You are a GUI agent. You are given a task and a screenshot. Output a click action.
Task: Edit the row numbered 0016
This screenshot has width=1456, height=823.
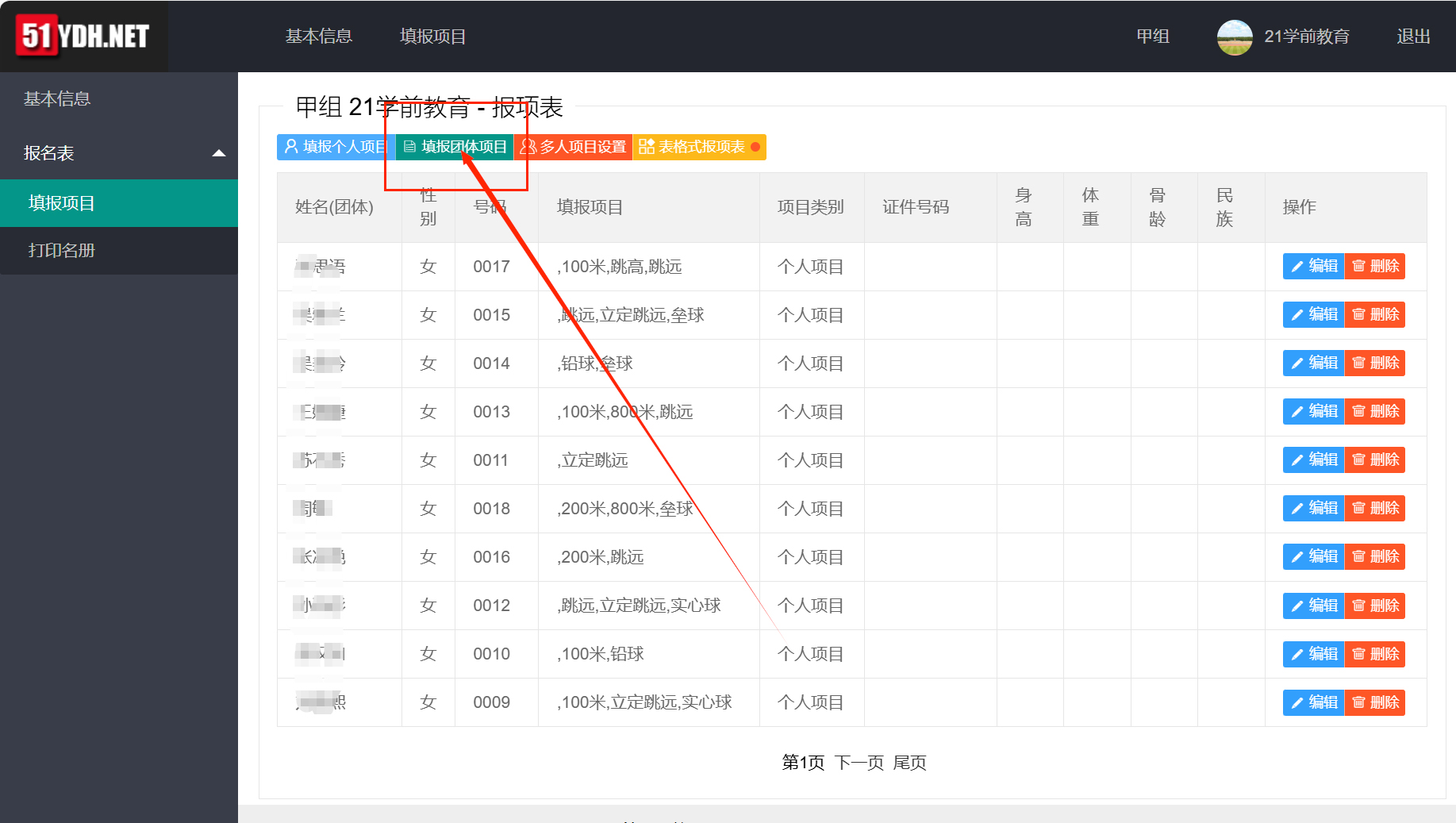(1314, 556)
